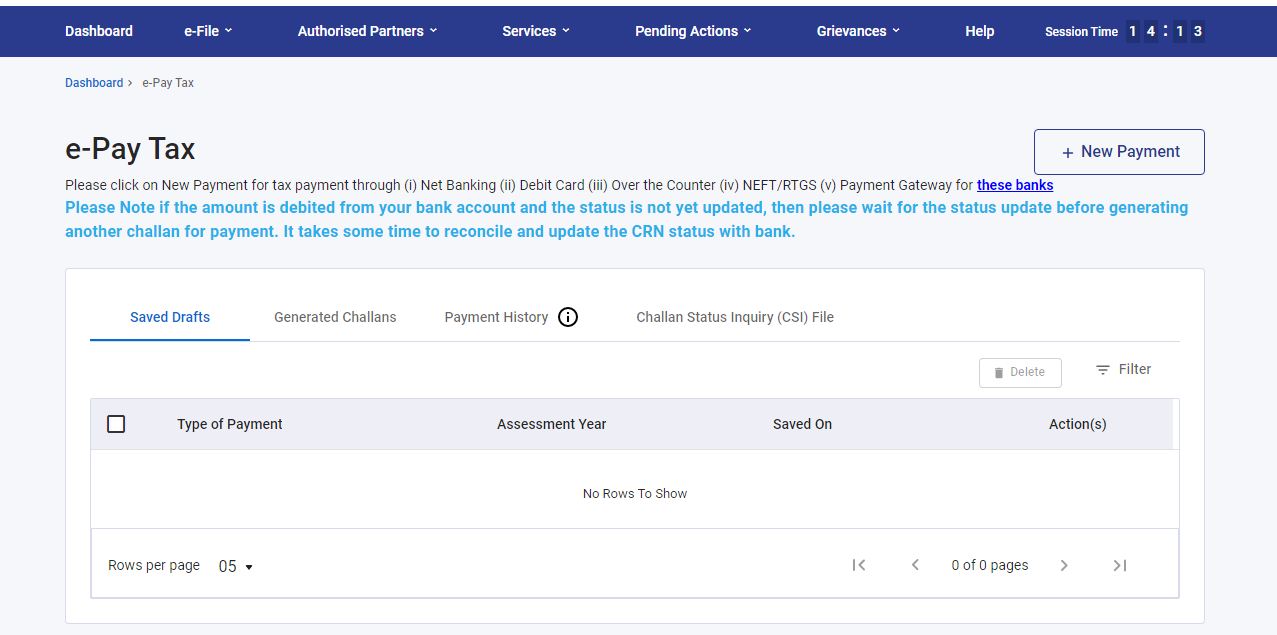This screenshot has width=1277, height=635.
Task: Tick the select-all checkbox in table header
Action: [116, 424]
